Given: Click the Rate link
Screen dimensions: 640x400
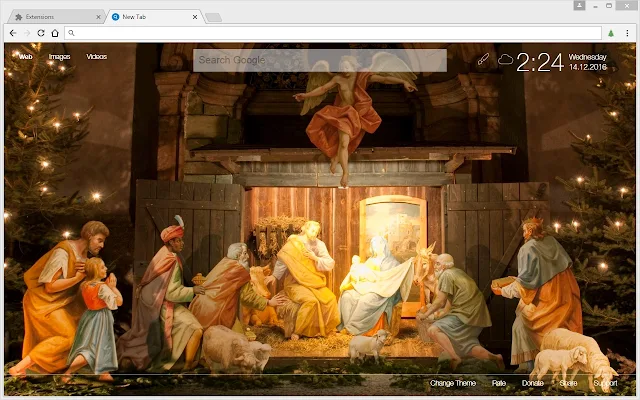Looking at the screenshot, I should [x=499, y=383].
